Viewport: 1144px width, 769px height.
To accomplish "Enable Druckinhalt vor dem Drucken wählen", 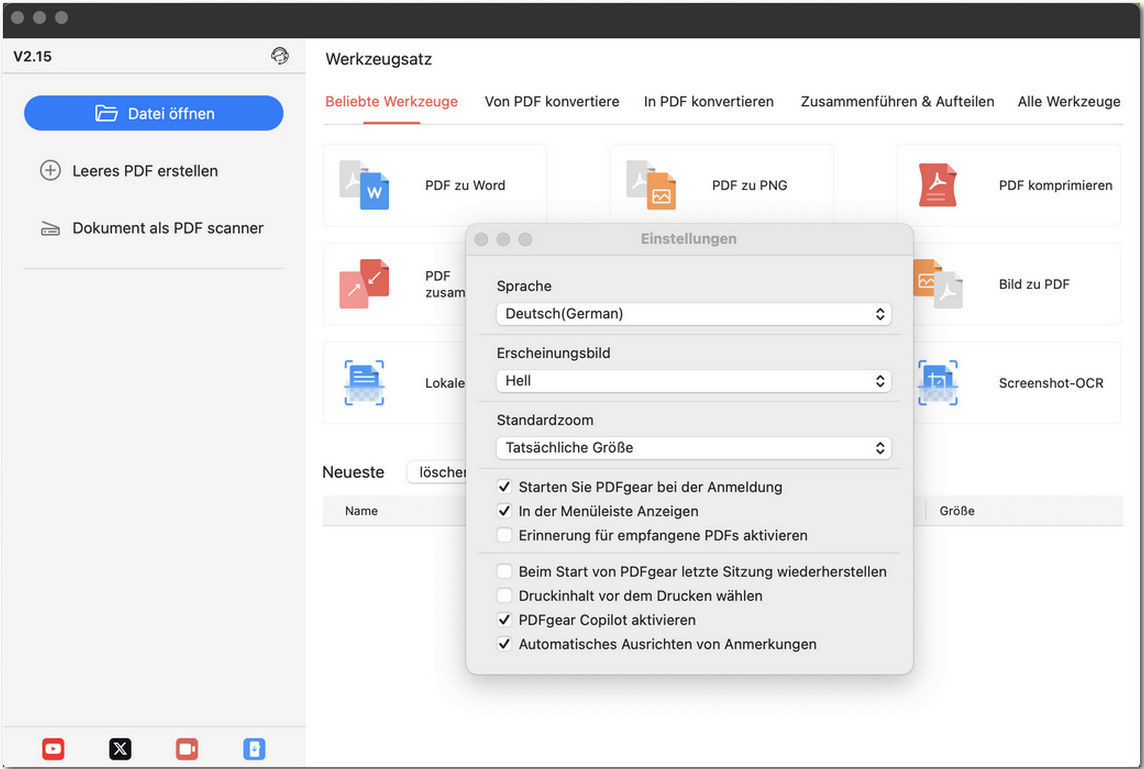I will (505, 596).
